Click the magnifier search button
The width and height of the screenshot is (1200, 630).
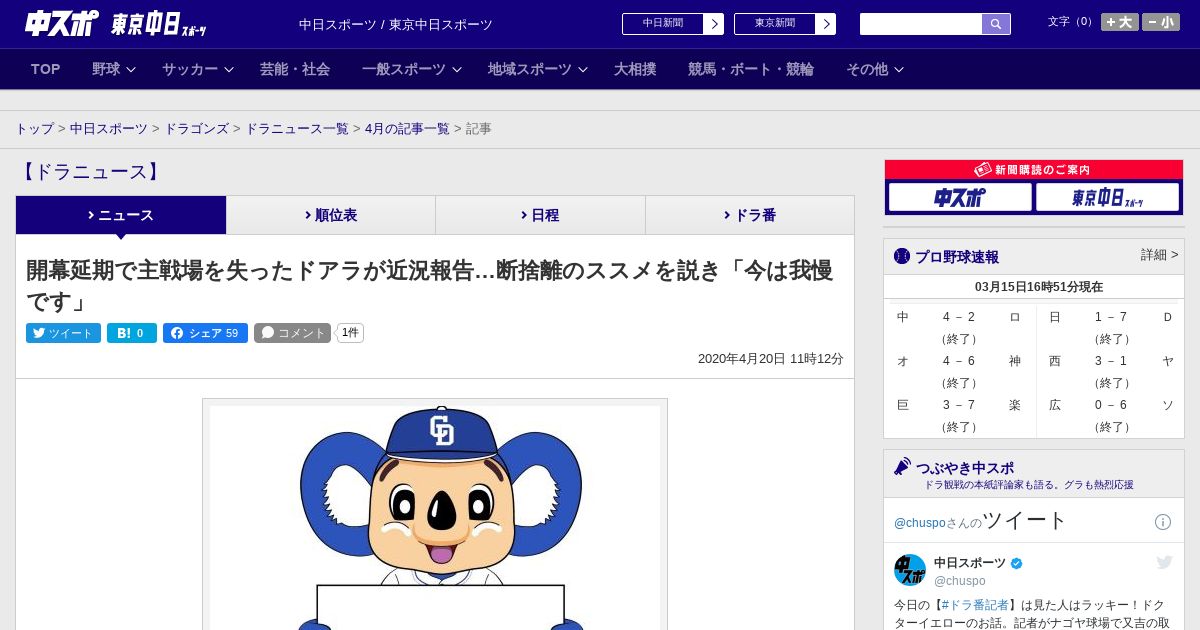(x=996, y=24)
